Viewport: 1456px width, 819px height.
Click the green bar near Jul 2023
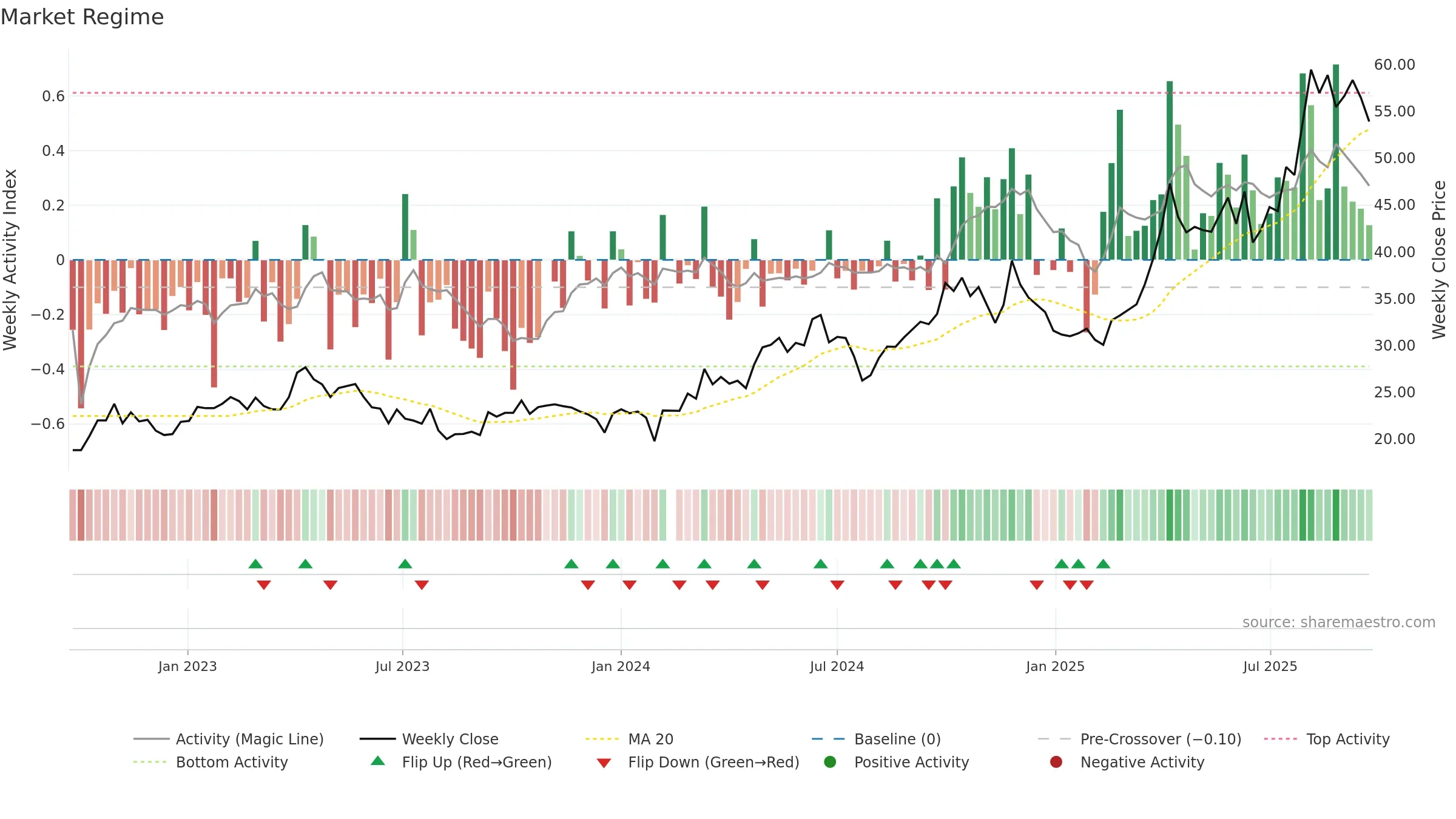[x=405, y=227]
